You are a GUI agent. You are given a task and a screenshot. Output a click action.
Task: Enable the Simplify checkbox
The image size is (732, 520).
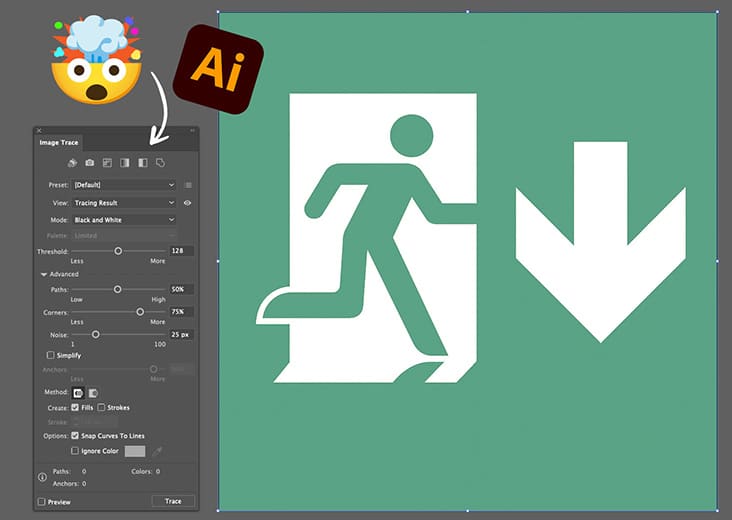point(50,355)
